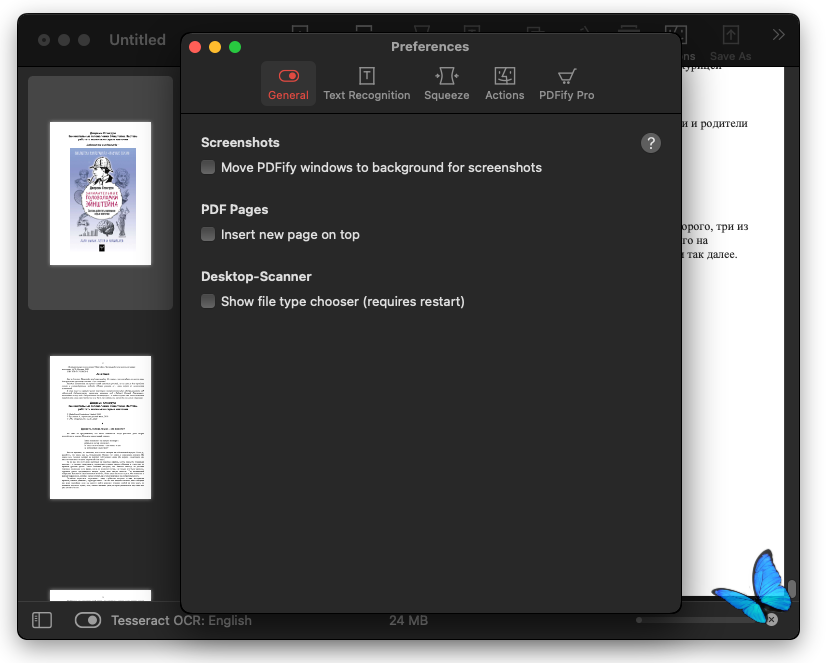Enable Move PDFify windows to background checkbox
The image size is (826, 663).
[208, 167]
